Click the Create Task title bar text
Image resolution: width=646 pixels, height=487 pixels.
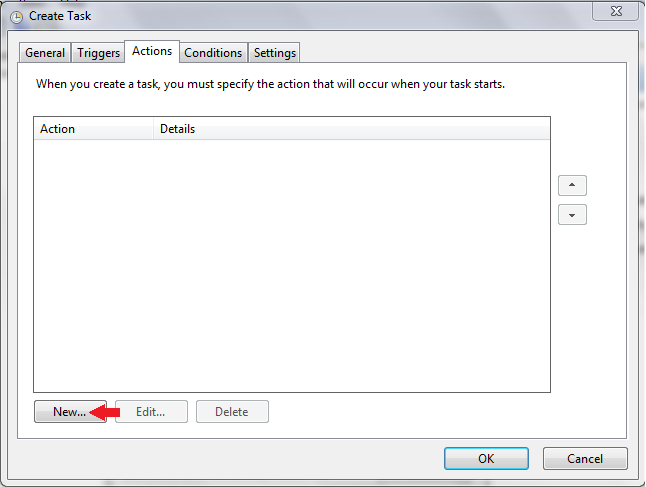(x=60, y=16)
